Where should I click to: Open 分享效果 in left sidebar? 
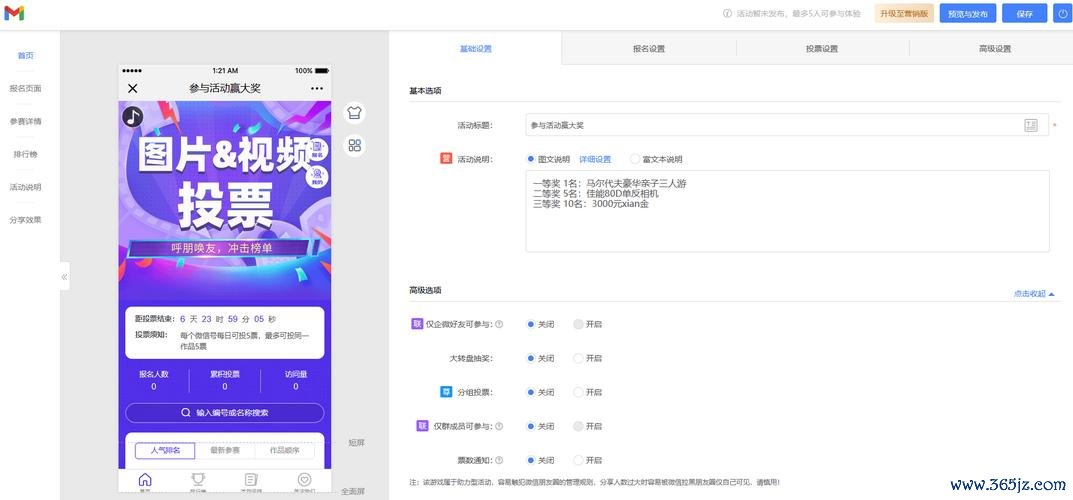pos(25,220)
